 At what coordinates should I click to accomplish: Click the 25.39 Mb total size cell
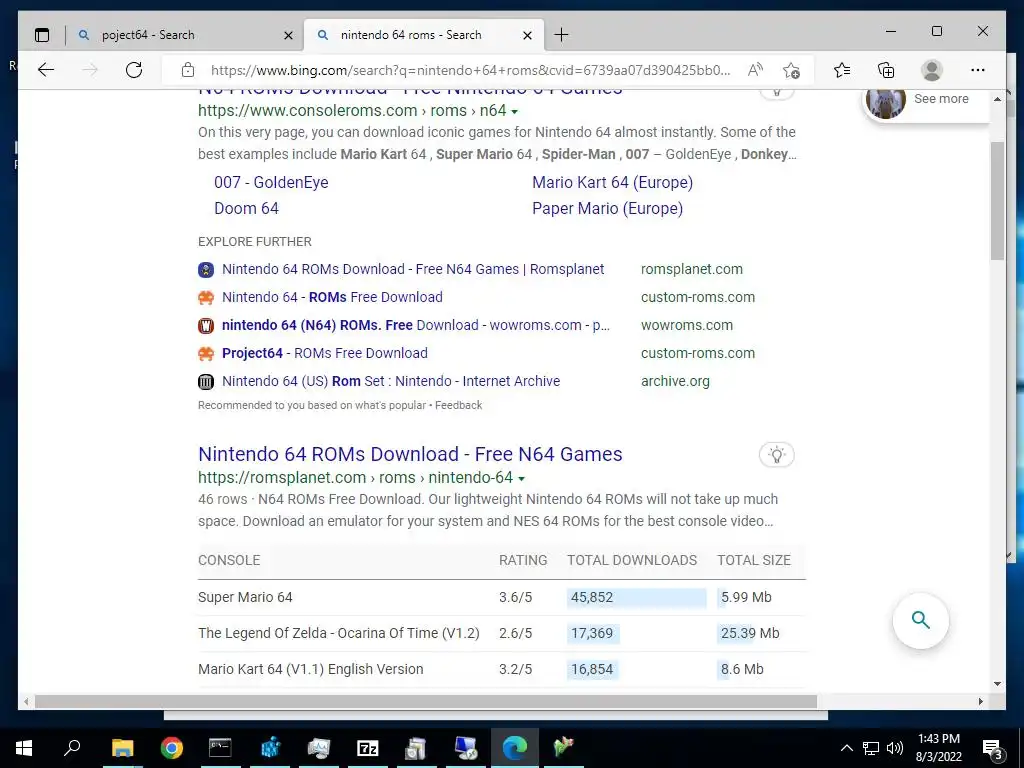[750, 633]
